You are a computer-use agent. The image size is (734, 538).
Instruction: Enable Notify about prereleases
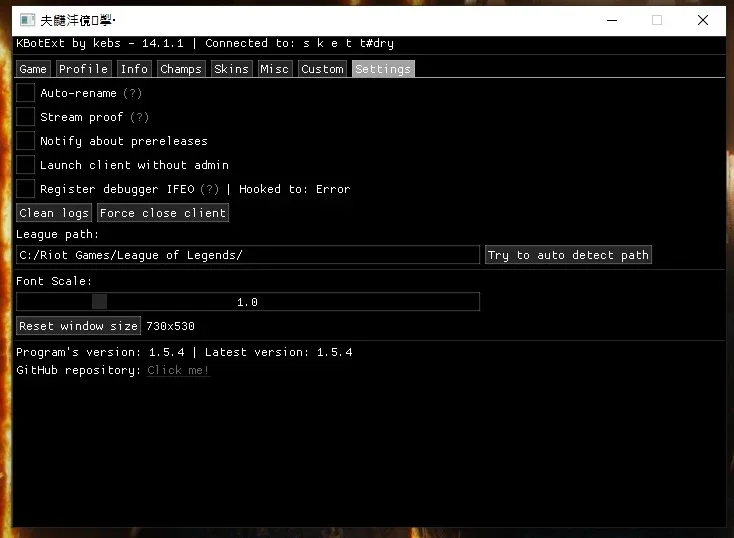[x=25, y=140]
